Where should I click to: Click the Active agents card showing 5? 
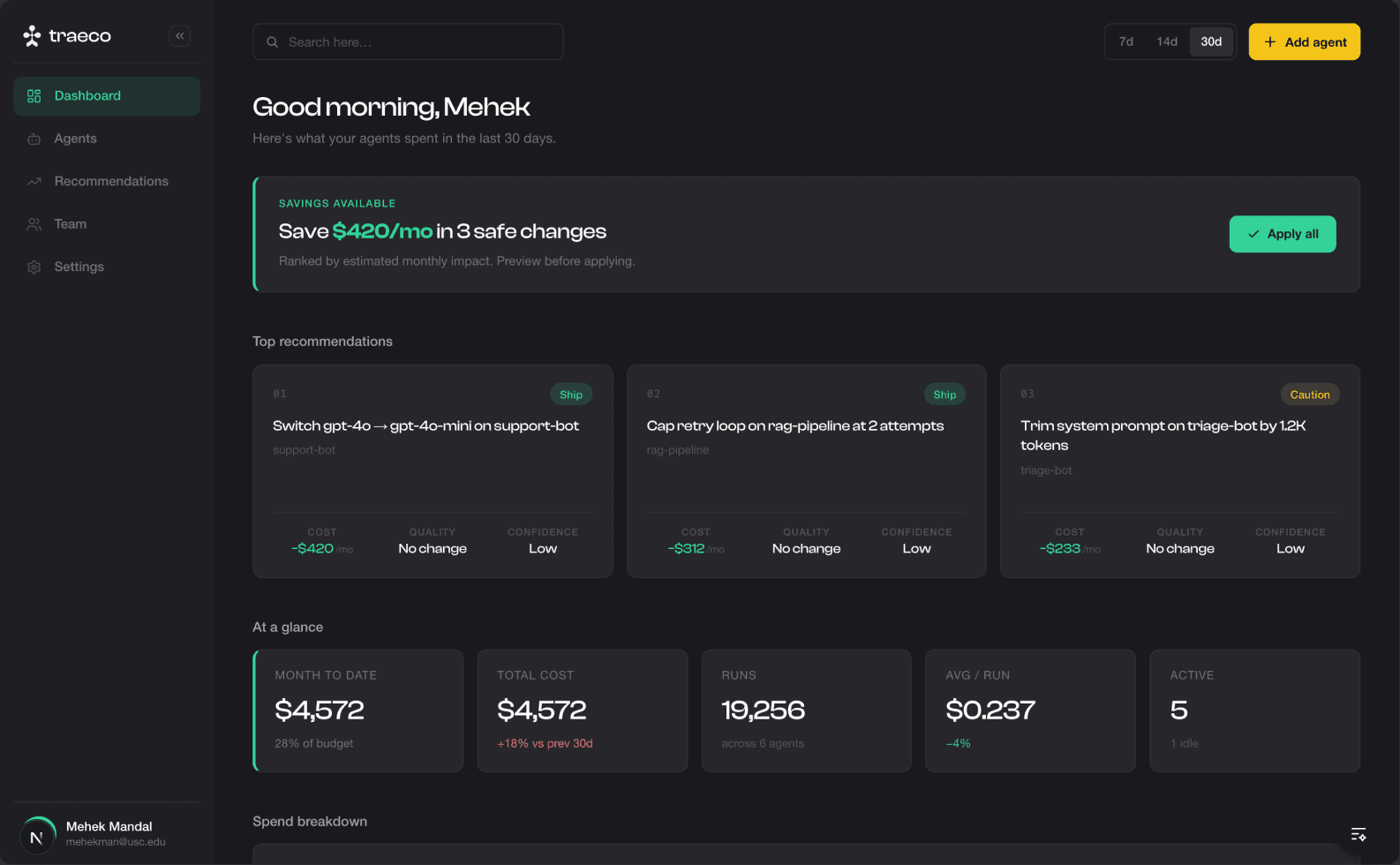point(1255,711)
